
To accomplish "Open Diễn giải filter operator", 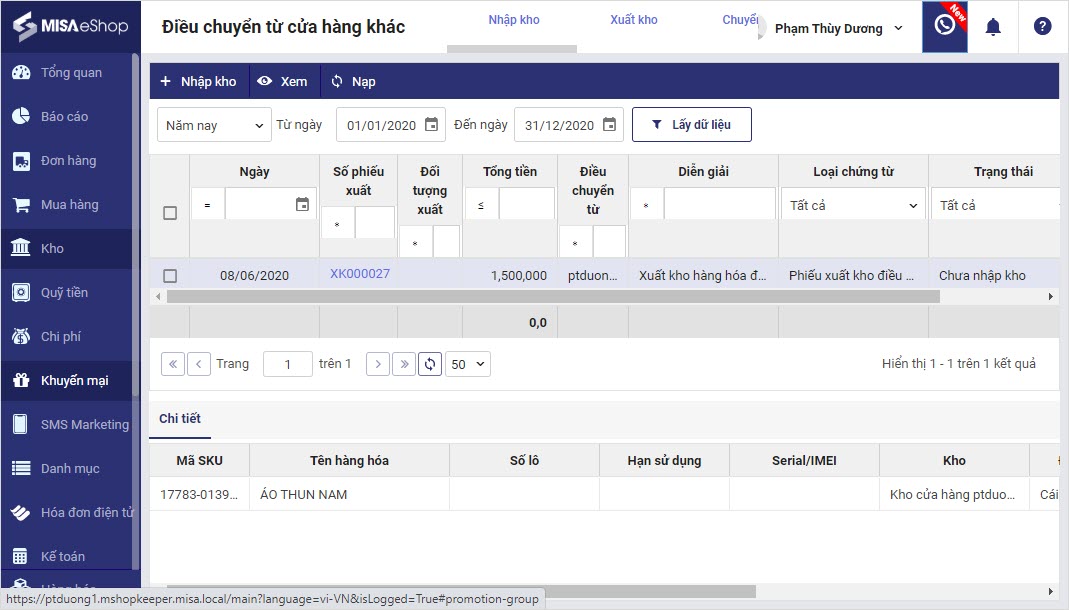I will coord(646,204).
